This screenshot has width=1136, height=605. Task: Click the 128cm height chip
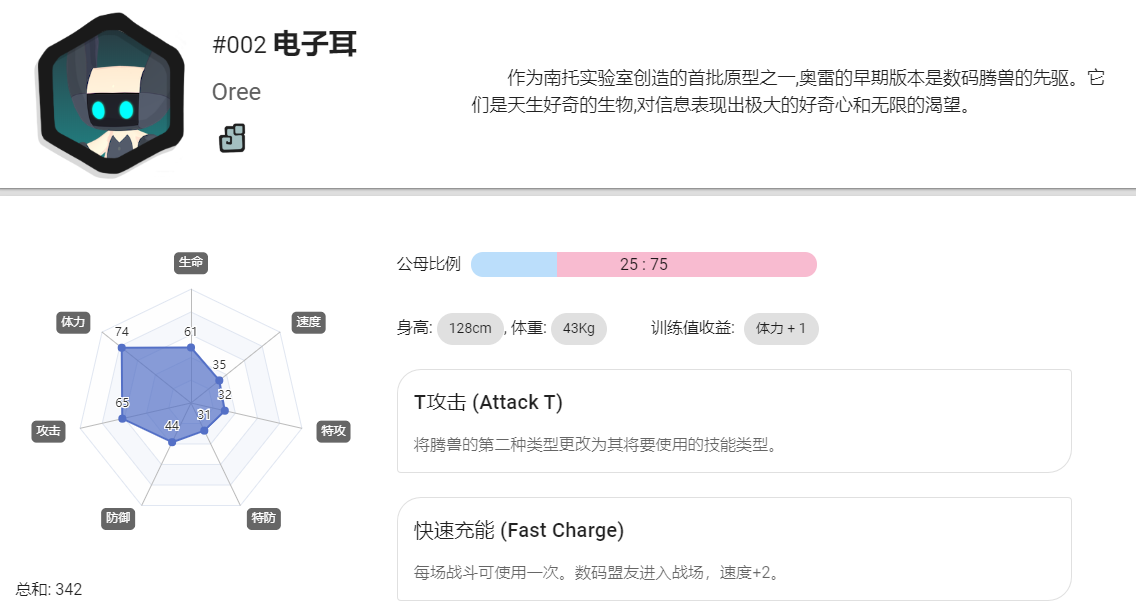pyautogui.click(x=470, y=328)
